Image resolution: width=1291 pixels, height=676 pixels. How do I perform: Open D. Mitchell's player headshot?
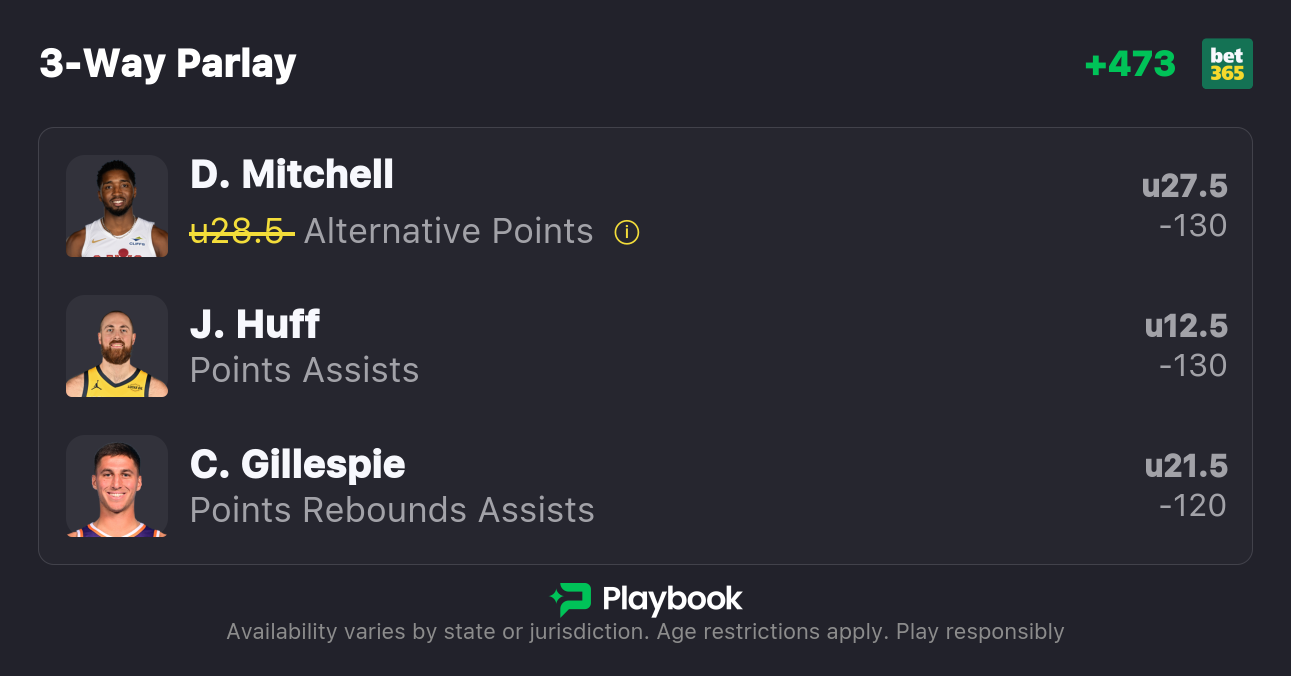coord(117,206)
